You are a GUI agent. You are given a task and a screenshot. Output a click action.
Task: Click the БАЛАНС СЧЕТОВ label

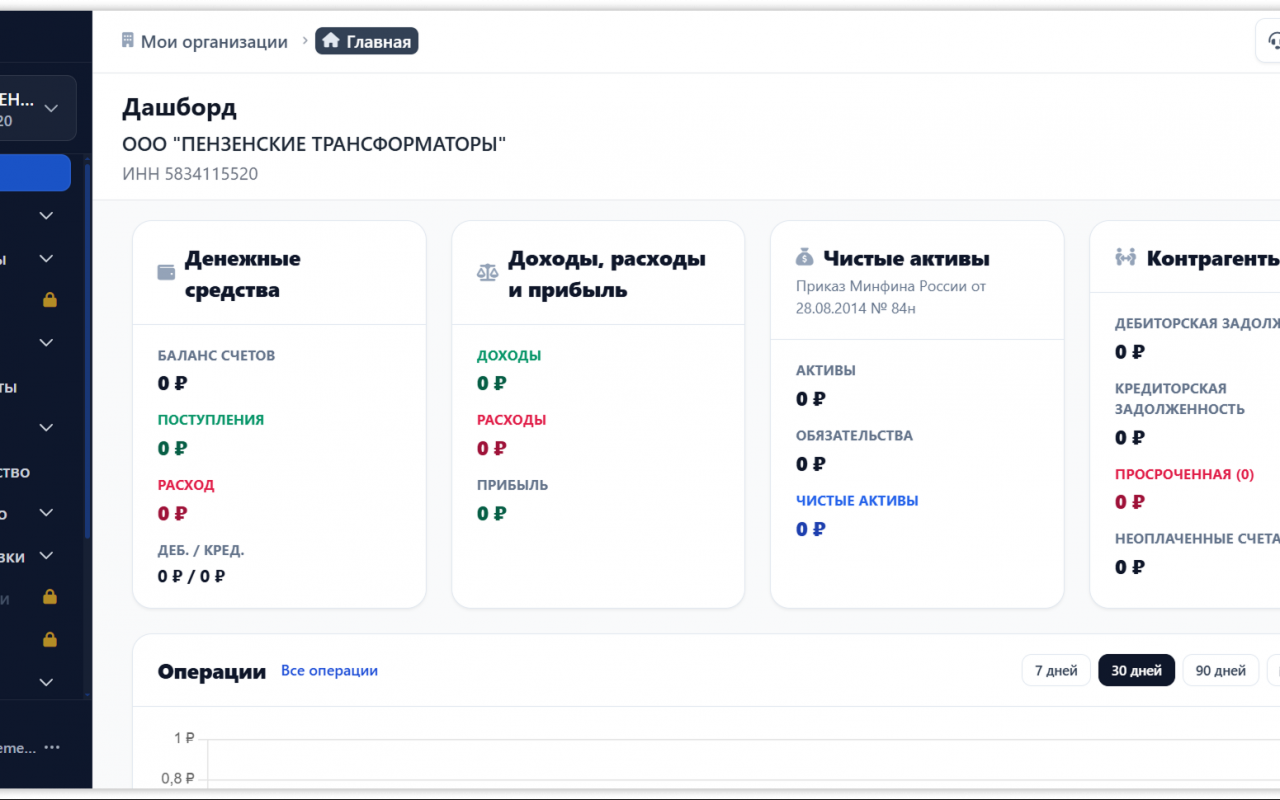[216, 355]
